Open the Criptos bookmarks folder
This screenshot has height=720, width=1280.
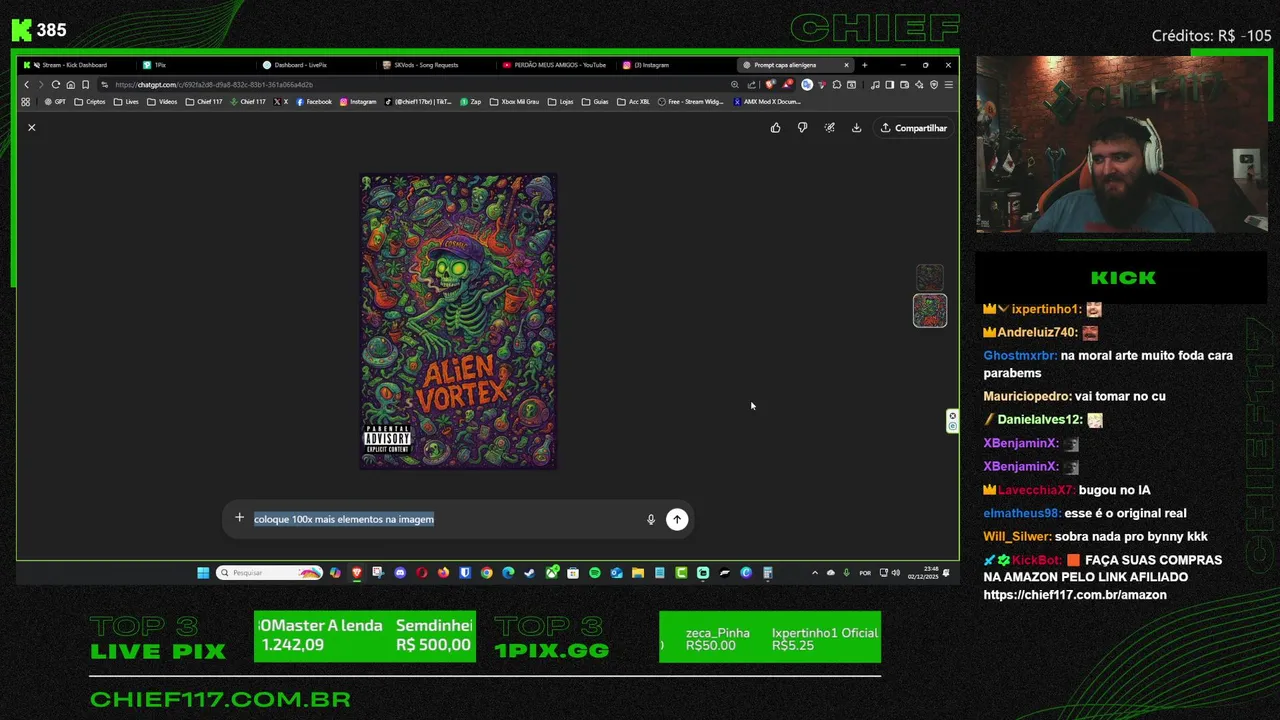point(90,102)
